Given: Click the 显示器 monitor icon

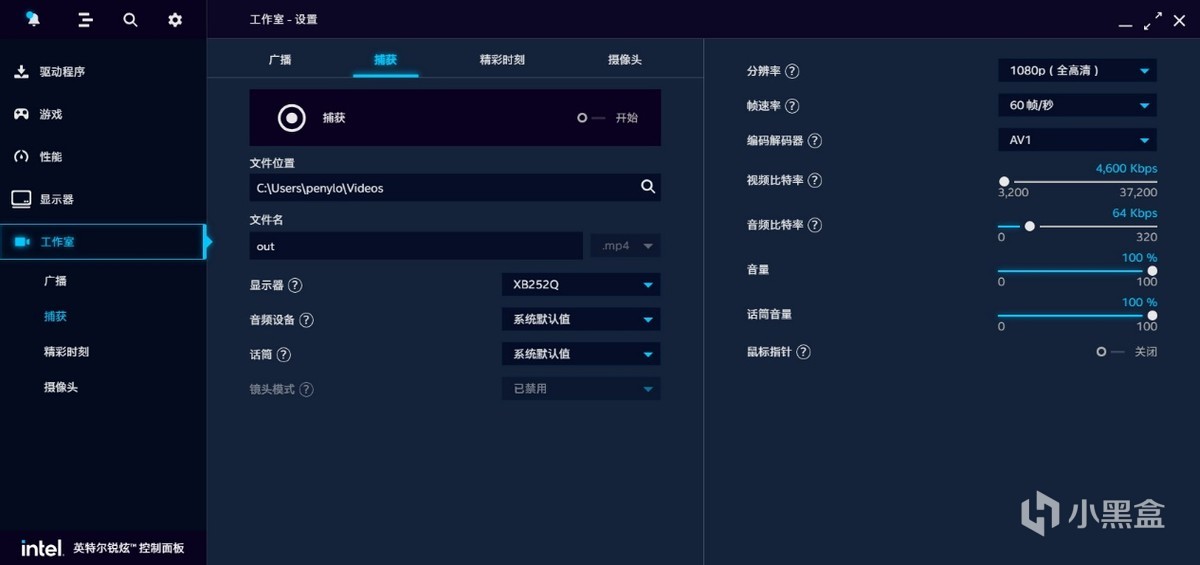Looking at the screenshot, I should (21, 199).
